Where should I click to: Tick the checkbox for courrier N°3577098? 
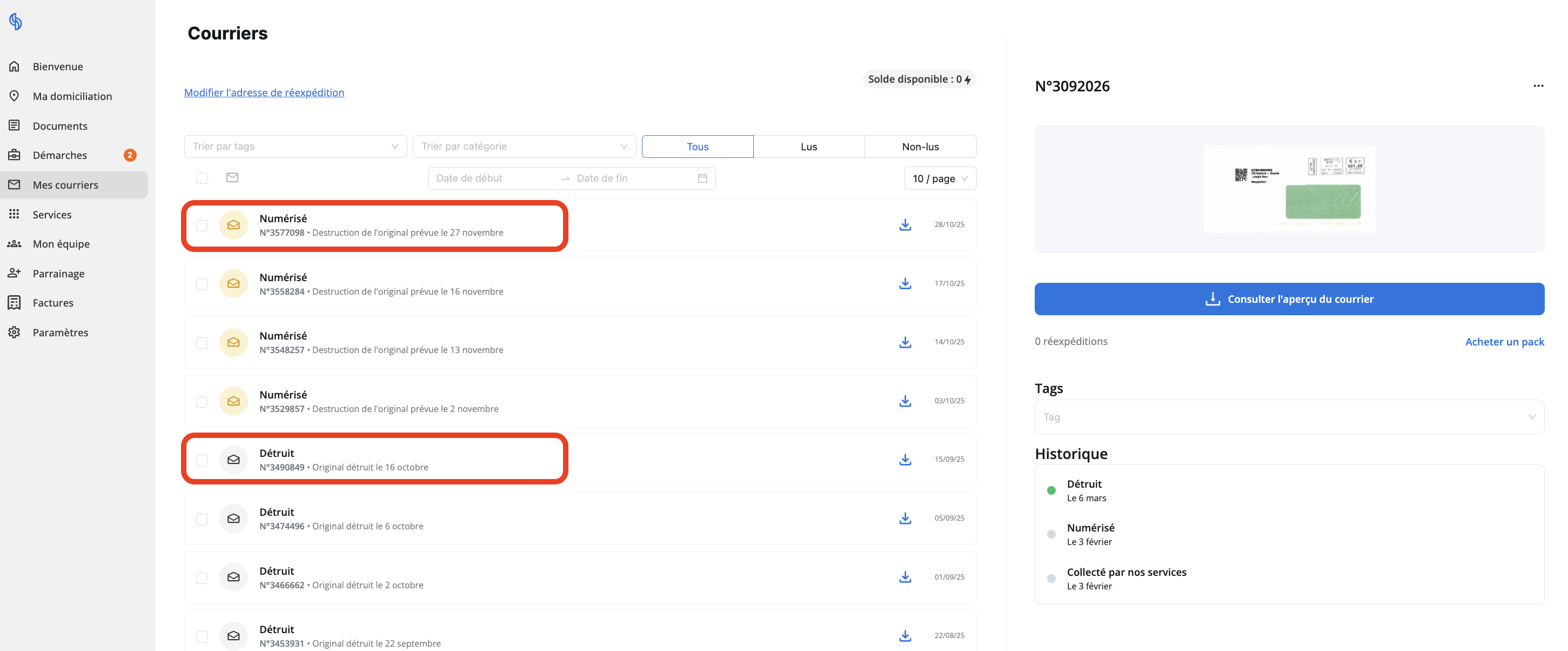[x=202, y=225]
